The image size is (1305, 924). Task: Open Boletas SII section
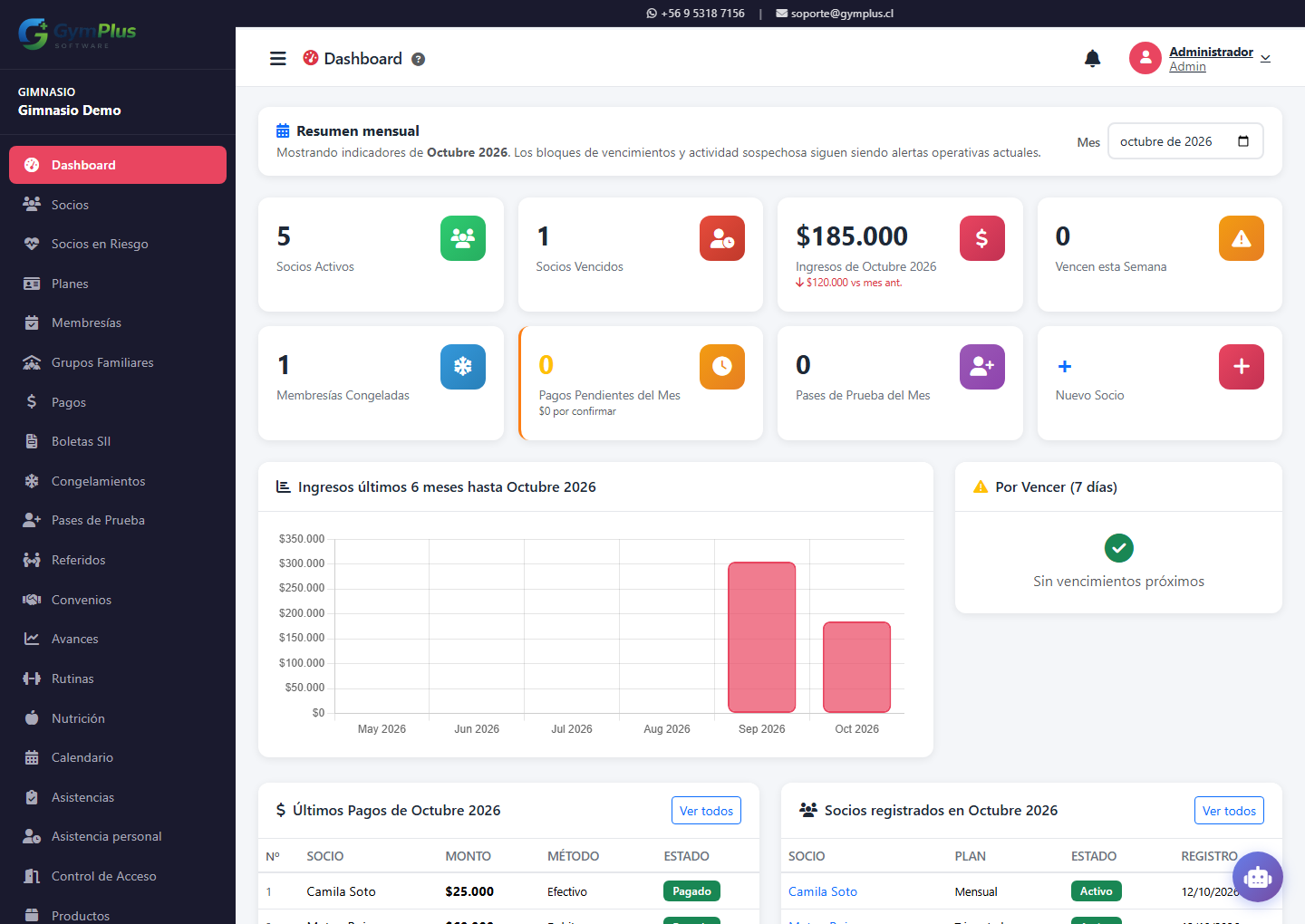(x=118, y=441)
